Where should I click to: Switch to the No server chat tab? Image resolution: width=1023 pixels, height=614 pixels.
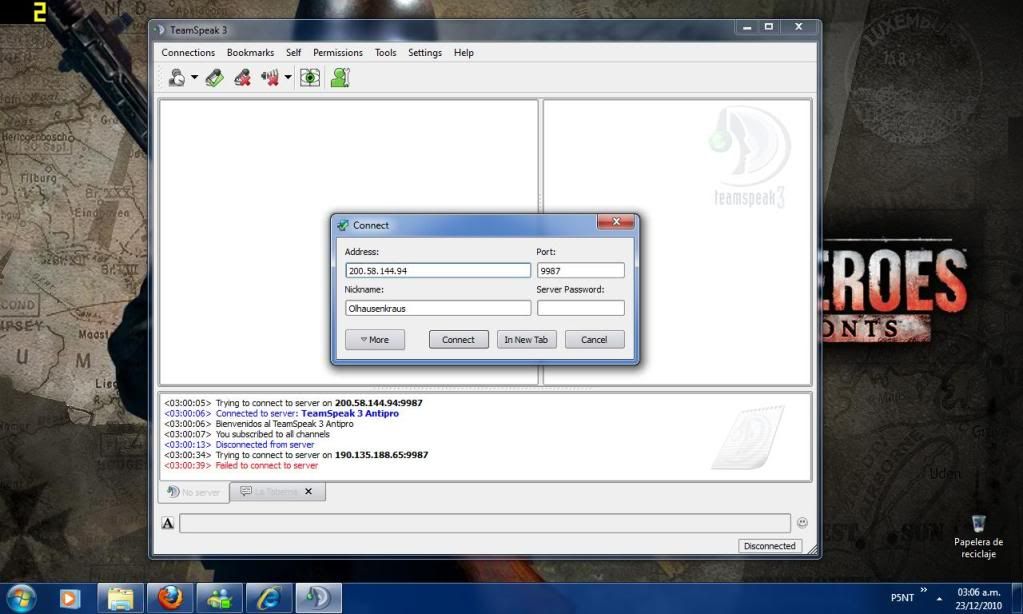coord(194,492)
